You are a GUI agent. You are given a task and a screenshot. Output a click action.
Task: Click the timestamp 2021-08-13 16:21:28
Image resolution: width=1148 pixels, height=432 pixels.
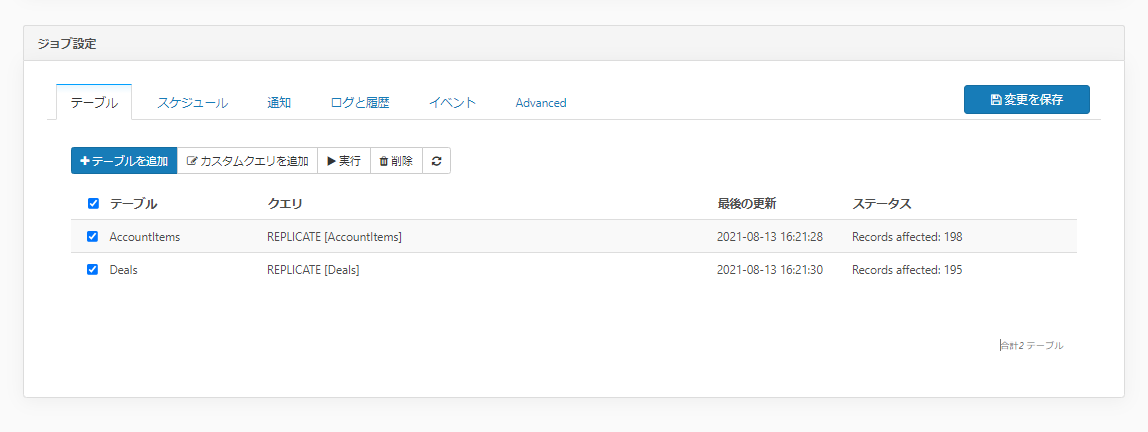770,237
